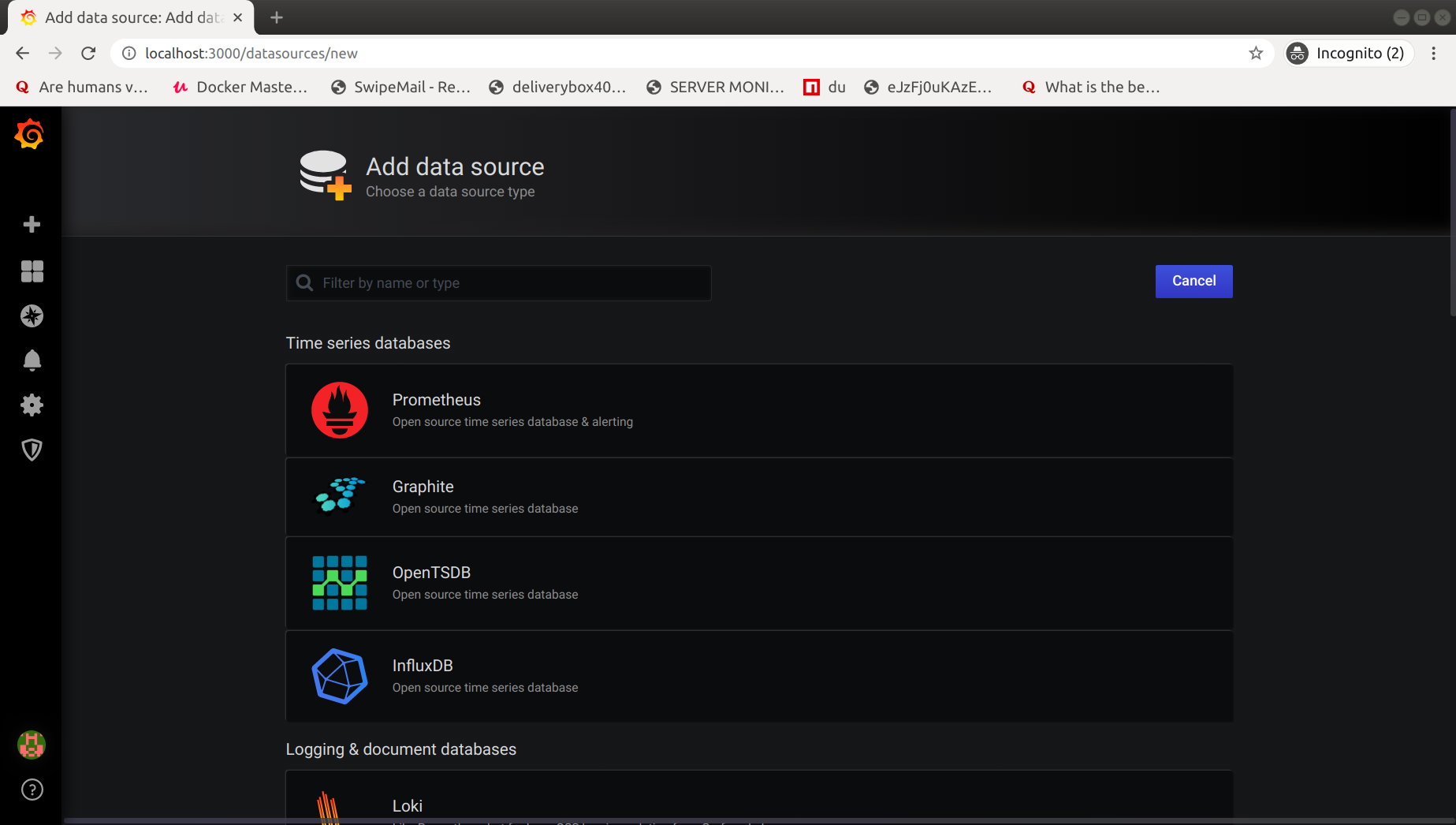The image size is (1456, 825).
Task: Select the Loki data source
Action: pos(759,797)
